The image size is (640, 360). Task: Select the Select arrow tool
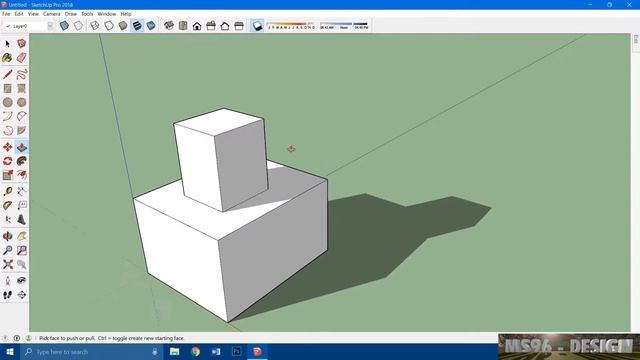click(x=7, y=44)
